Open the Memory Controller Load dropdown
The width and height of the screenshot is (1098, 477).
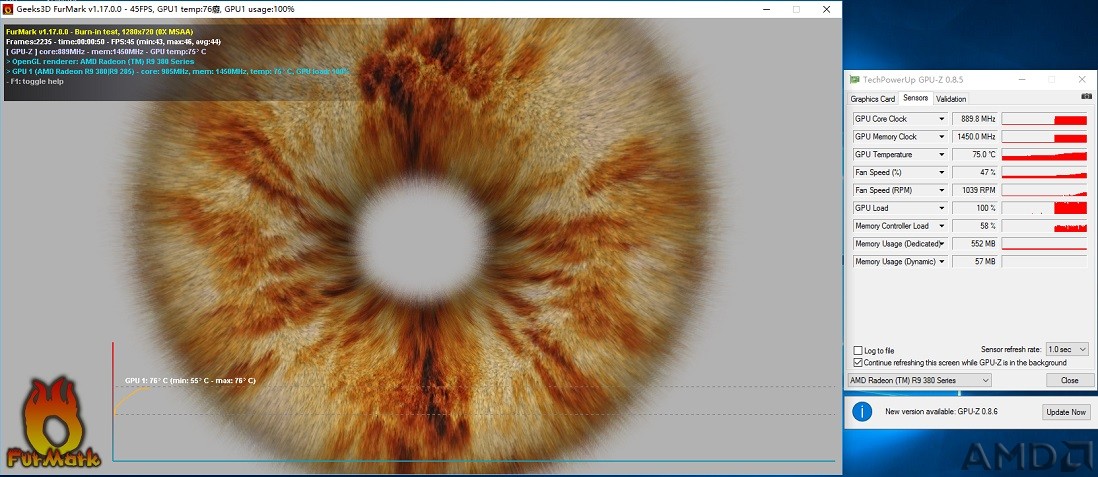click(x=942, y=226)
